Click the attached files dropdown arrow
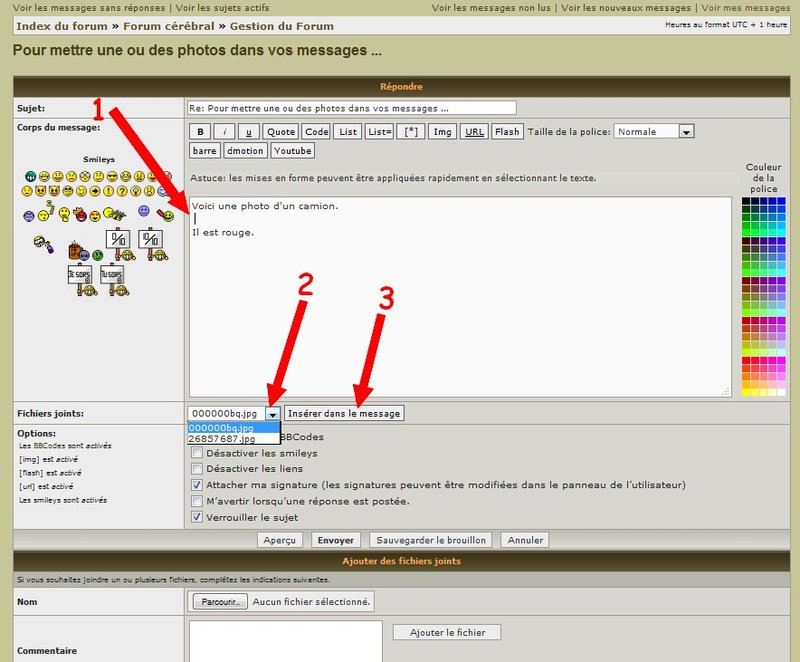Viewport: 800px width, 662px height. (273, 413)
